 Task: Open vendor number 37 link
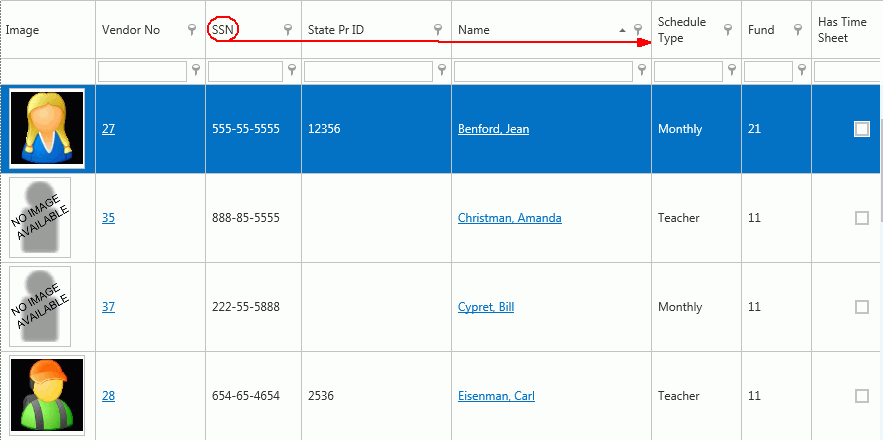point(108,307)
